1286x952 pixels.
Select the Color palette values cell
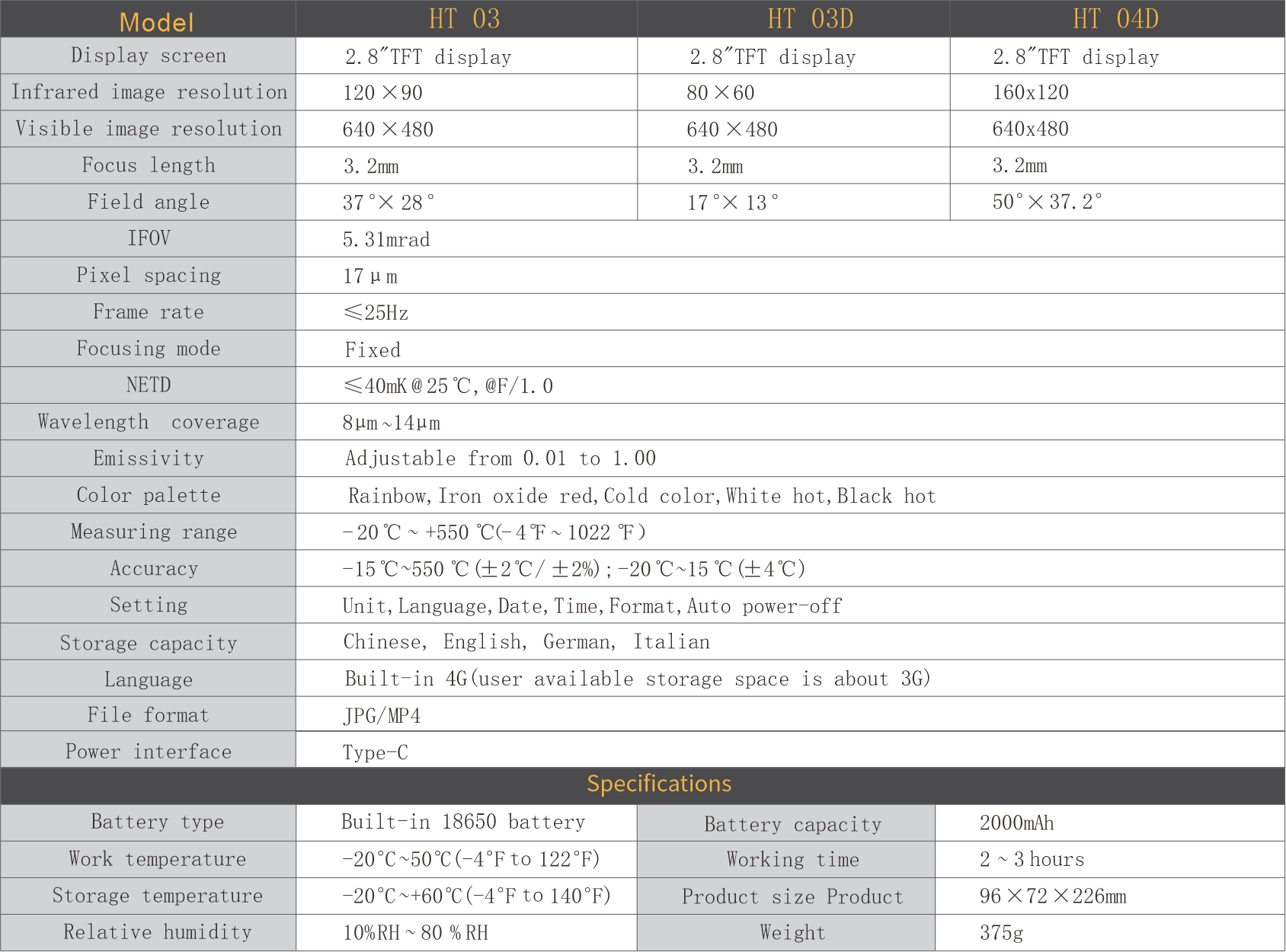click(x=641, y=497)
